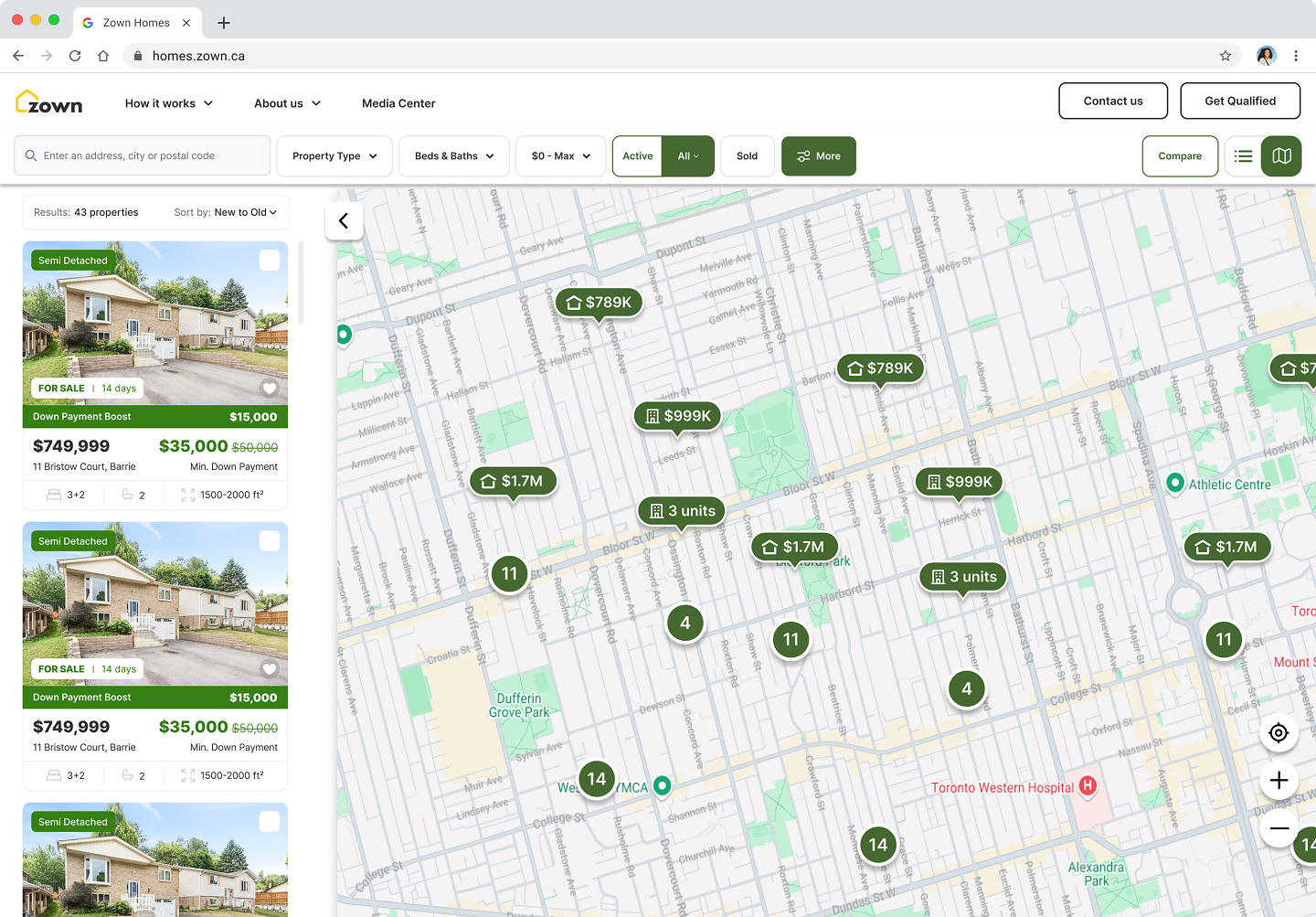This screenshot has height=917, width=1316.
Task: Open the first listing house photo
Action: pos(155,323)
